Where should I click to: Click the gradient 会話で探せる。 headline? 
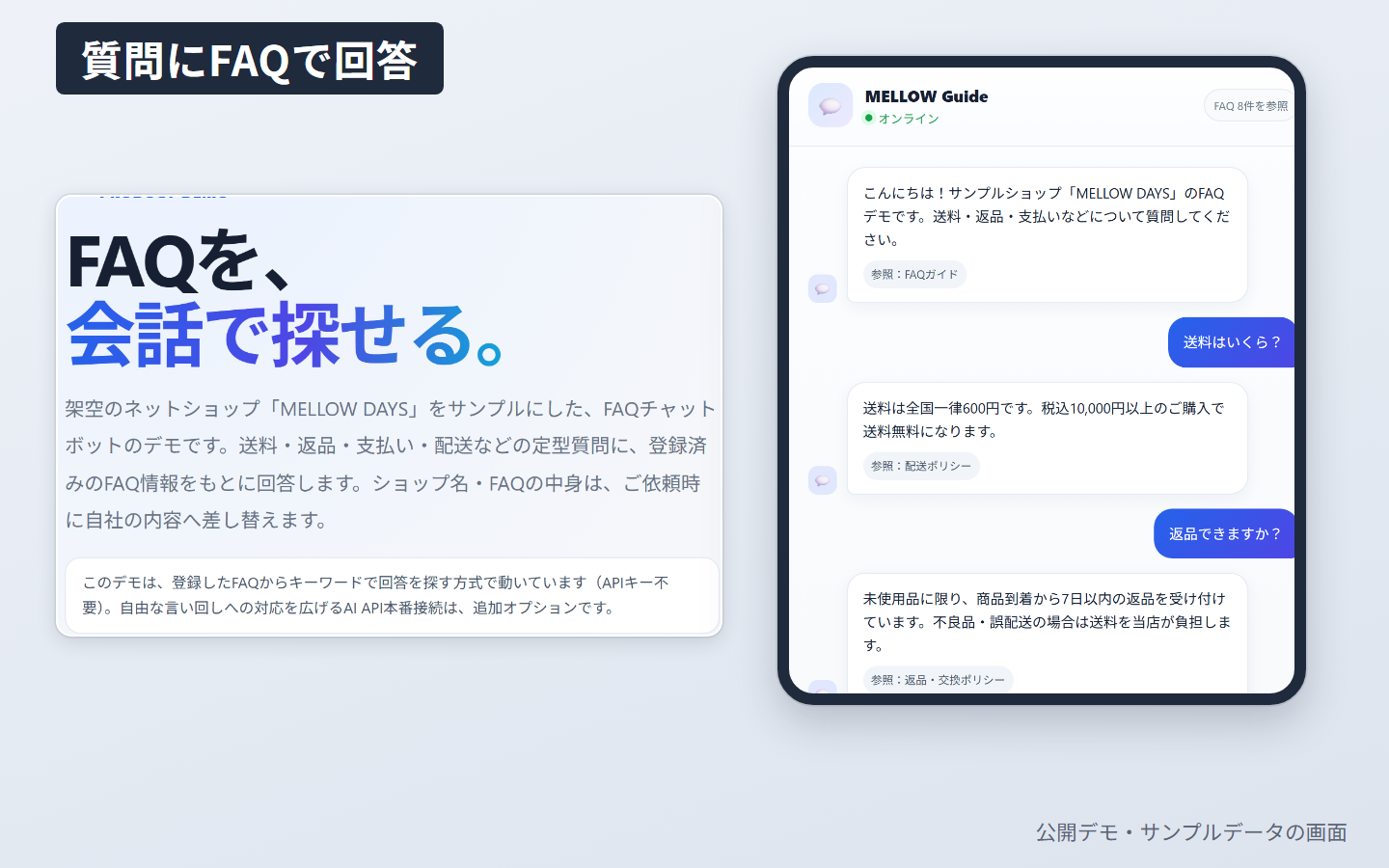[x=285, y=336]
